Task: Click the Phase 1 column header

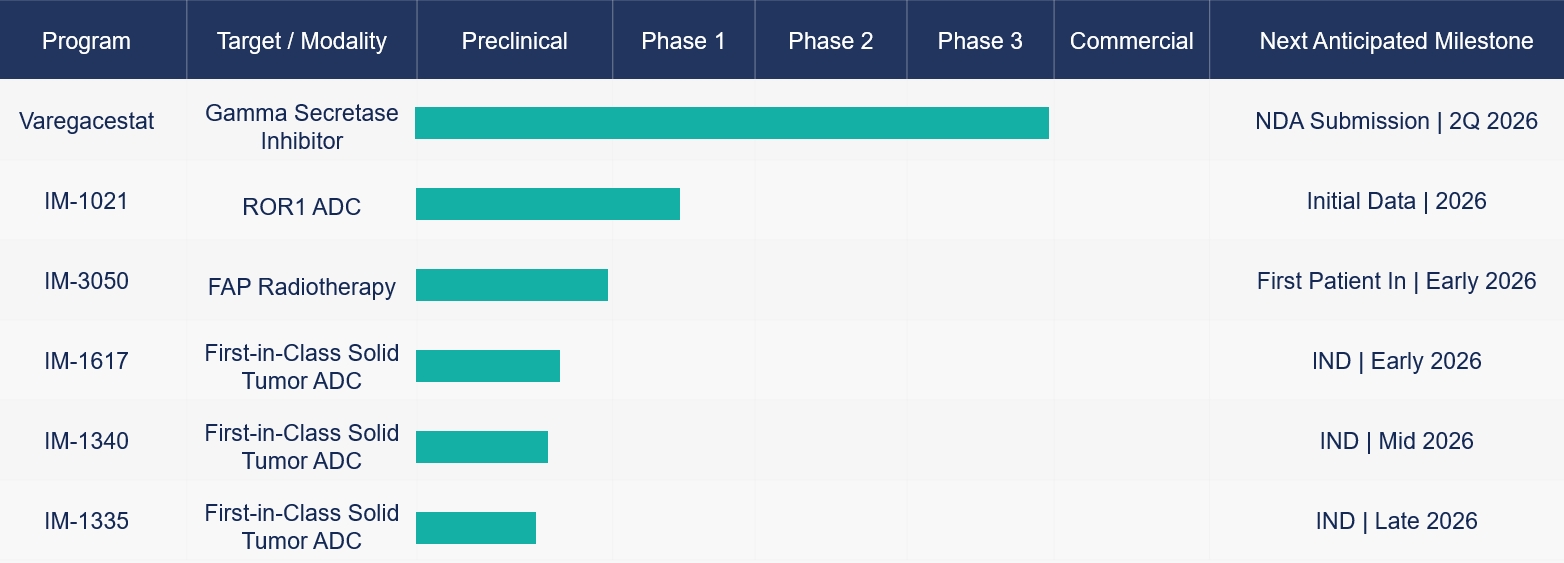Action: [683, 41]
